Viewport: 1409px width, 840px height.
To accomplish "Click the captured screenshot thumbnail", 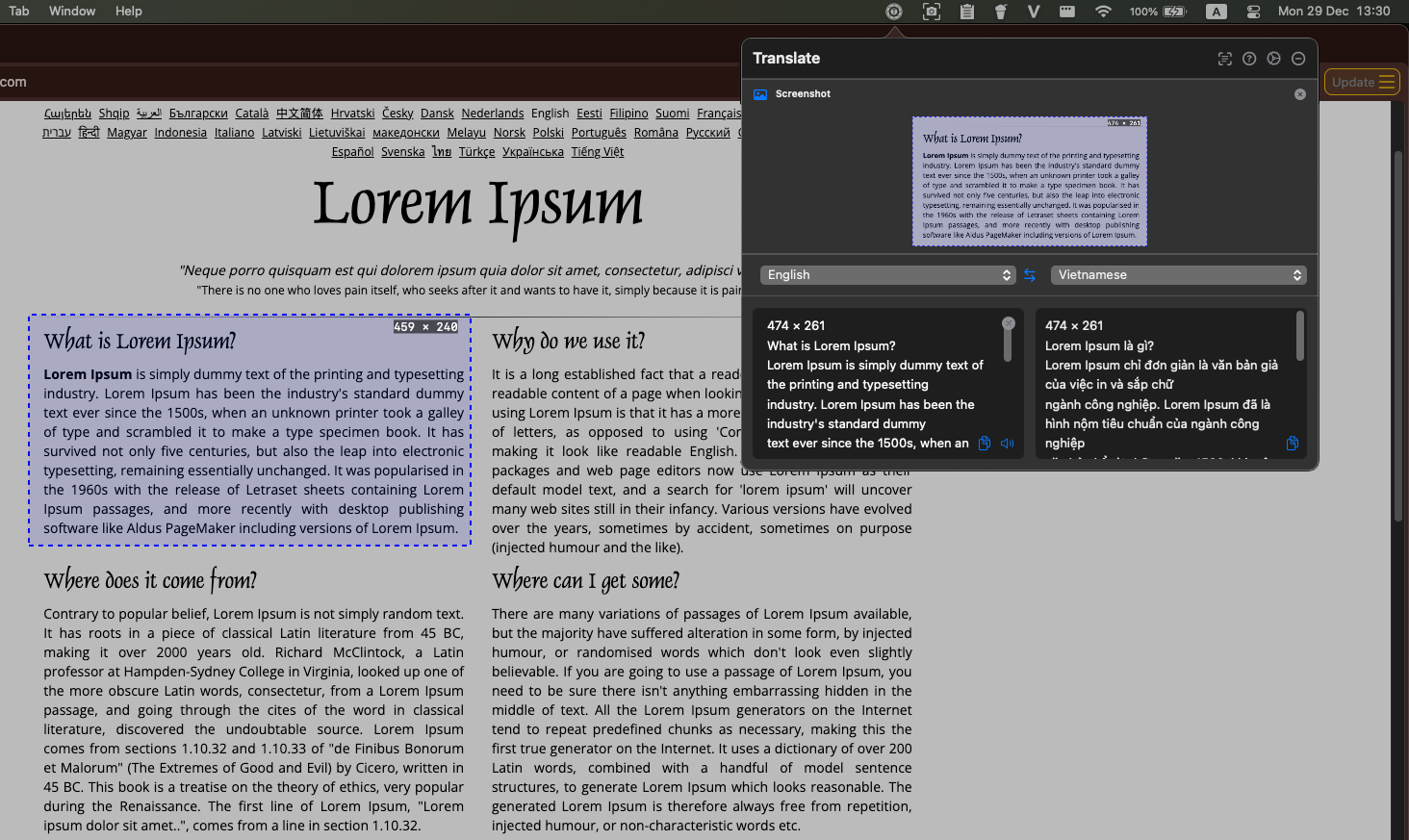I will tap(1029, 182).
